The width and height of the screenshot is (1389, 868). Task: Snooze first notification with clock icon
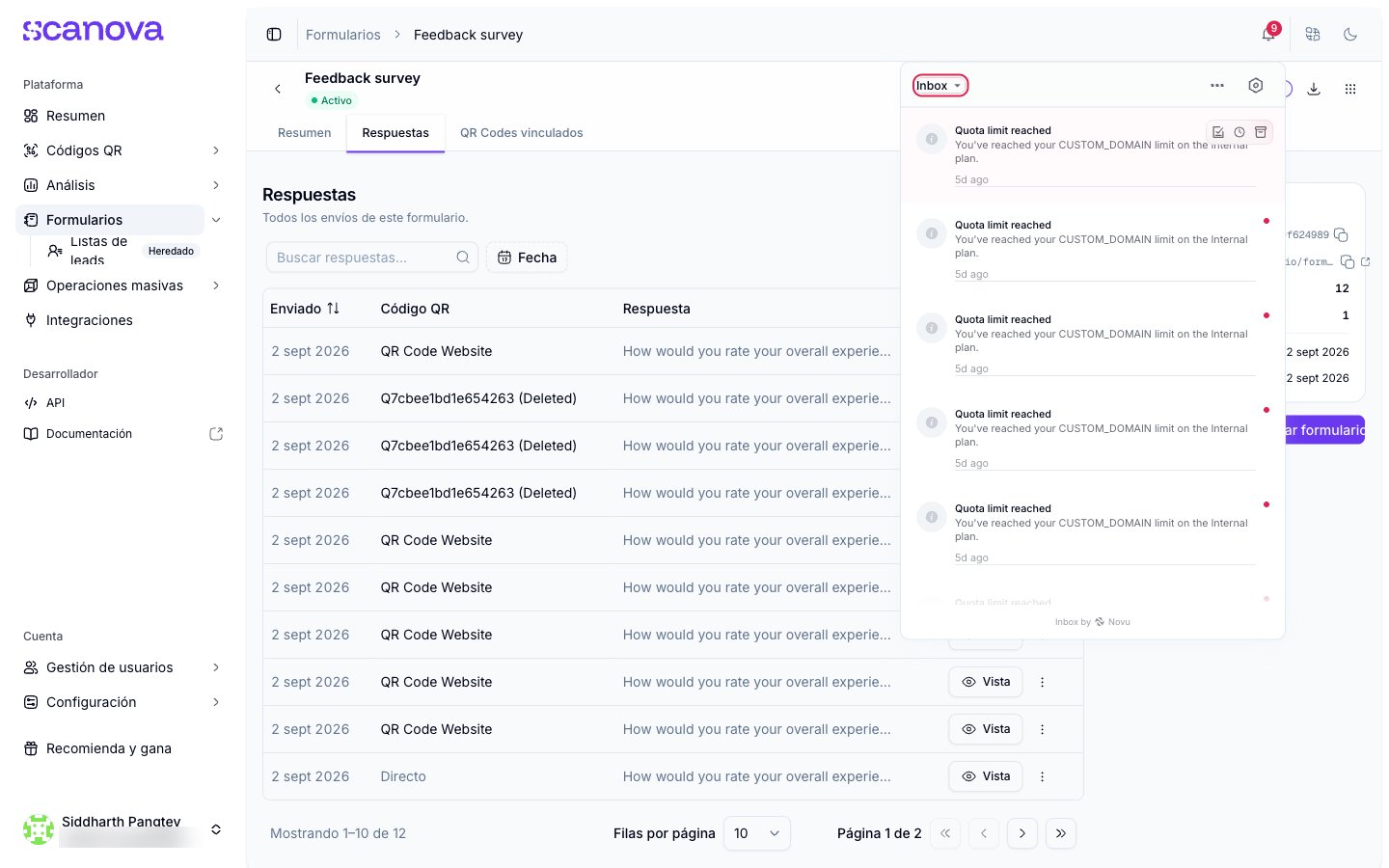(1239, 132)
